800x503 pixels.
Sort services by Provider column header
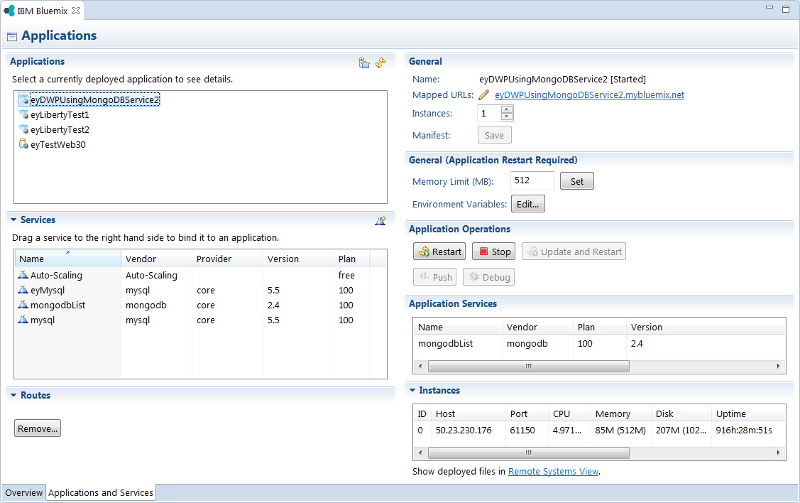point(228,259)
